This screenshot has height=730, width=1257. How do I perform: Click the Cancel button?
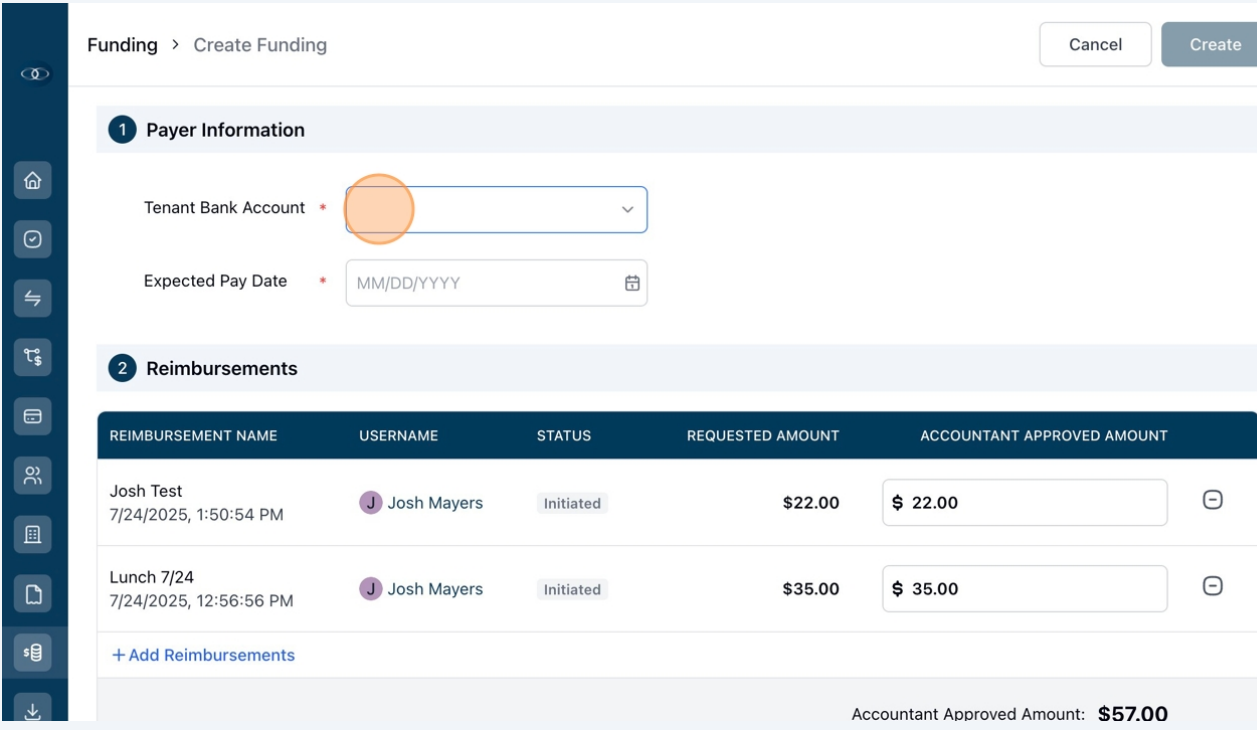coord(1095,45)
